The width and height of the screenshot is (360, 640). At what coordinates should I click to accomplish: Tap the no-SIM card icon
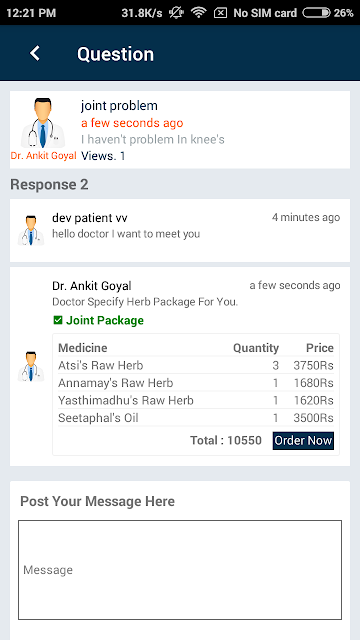tap(220, 13)
